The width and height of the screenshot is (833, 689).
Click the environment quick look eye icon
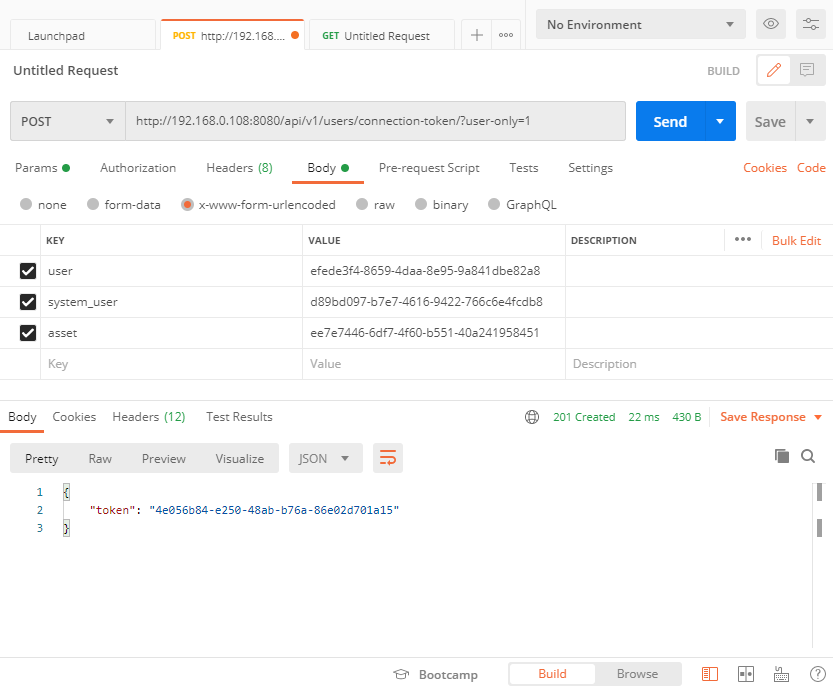(x=770, y=25)
